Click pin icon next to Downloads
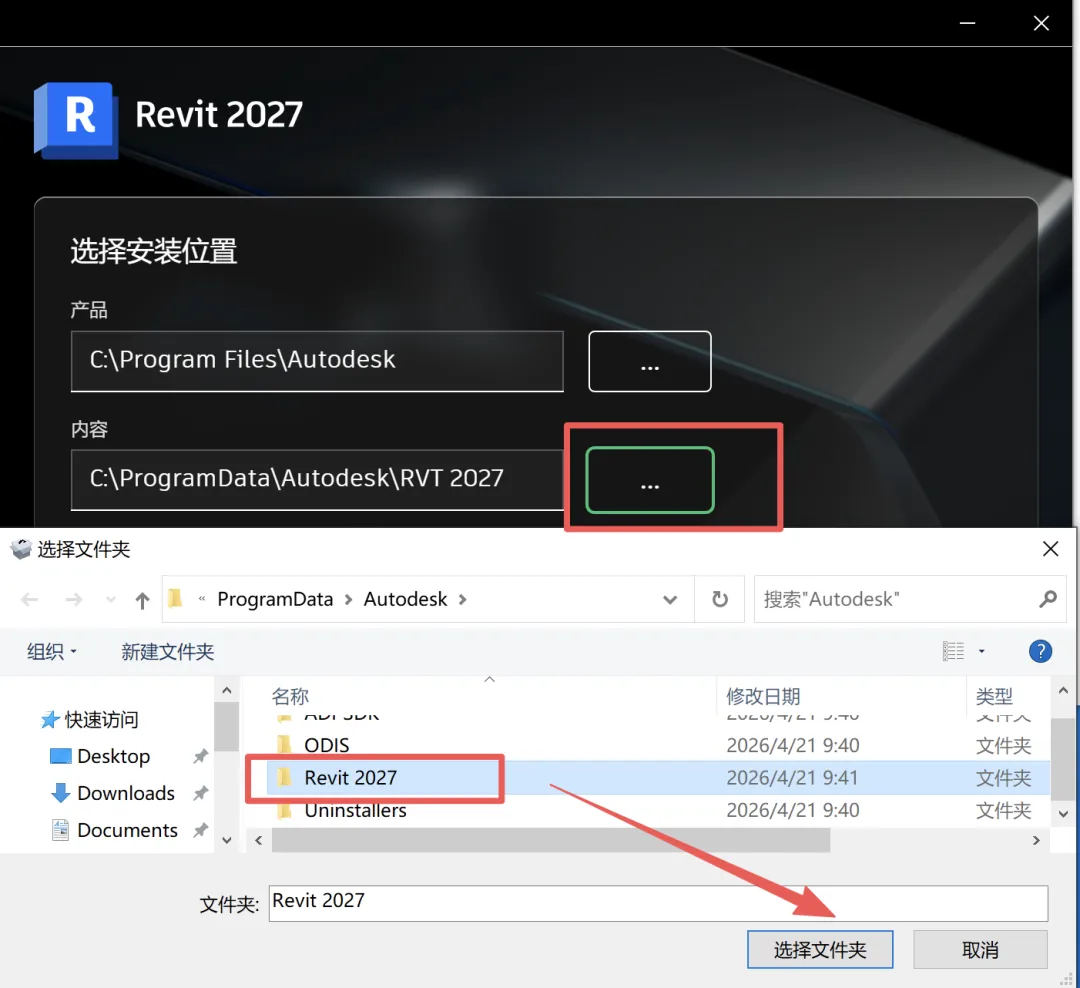Image resolution: width=1080 pixels, height=988 pixels. pyautogui.click(x=200, y=794)
